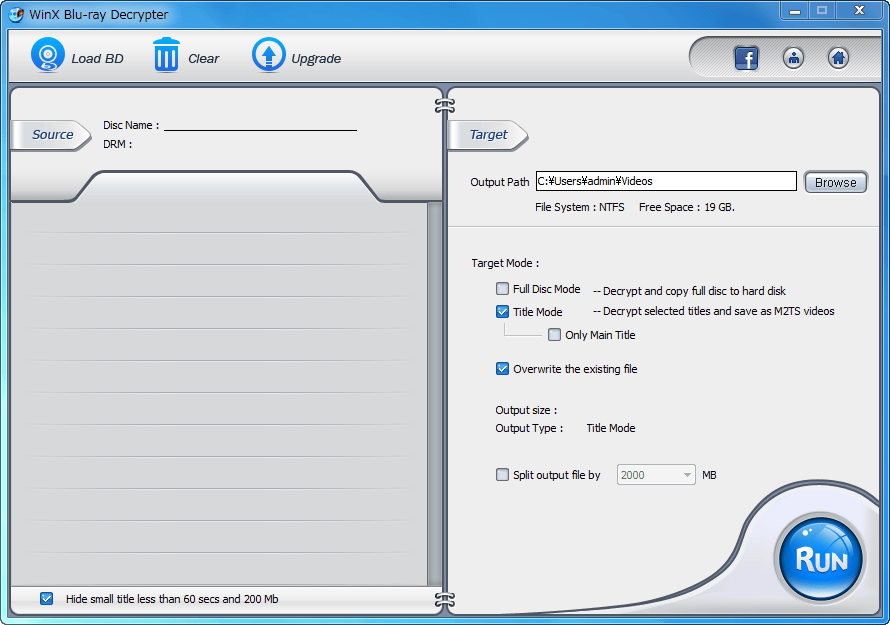Enable Split output file by checkbox
This screenshot has height=625, width=890.
pos(502,475)
